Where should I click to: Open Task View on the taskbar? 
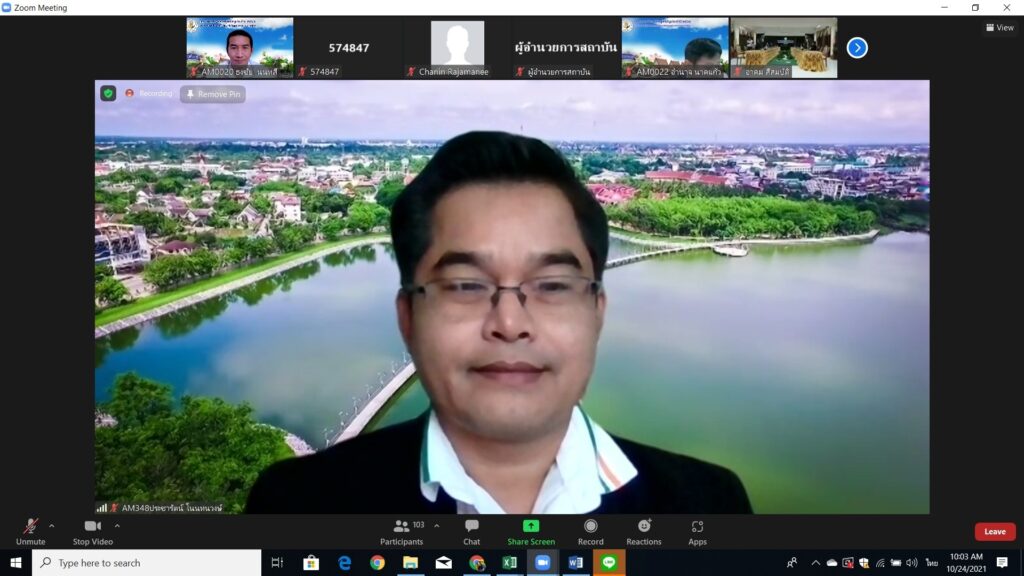pyautogui.click(x=278, y=563)
